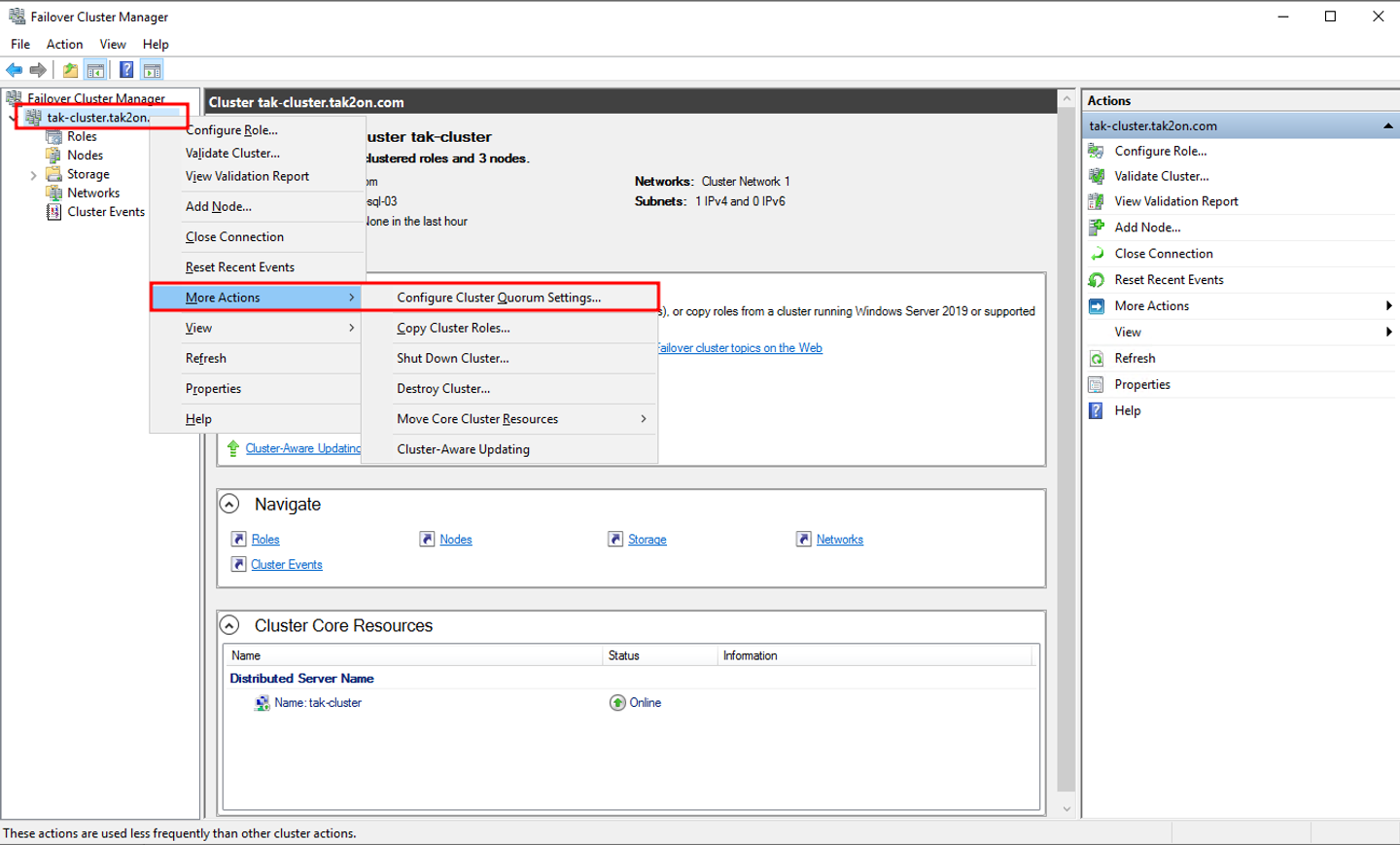The height and width of the screenshot is (845, 1400).
Task: Open the Storage link under Navigate
Action: click(647, 540)
